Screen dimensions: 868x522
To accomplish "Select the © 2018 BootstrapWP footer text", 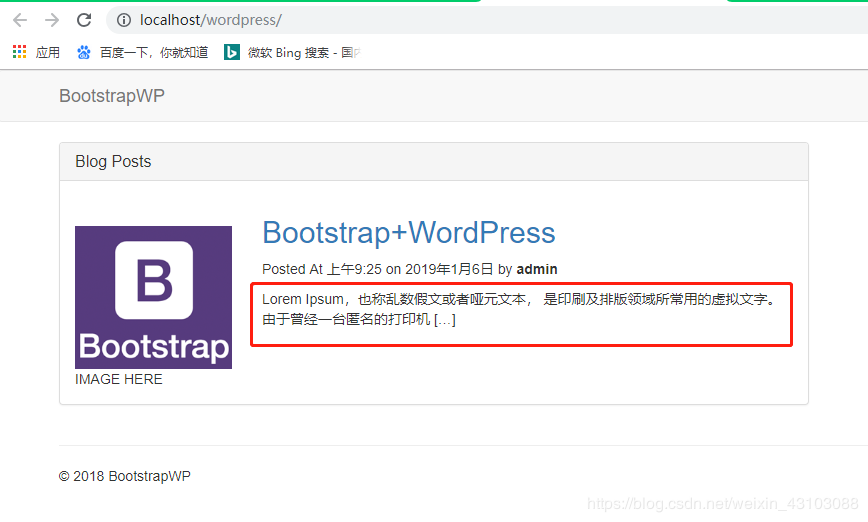I will point(125,476).
